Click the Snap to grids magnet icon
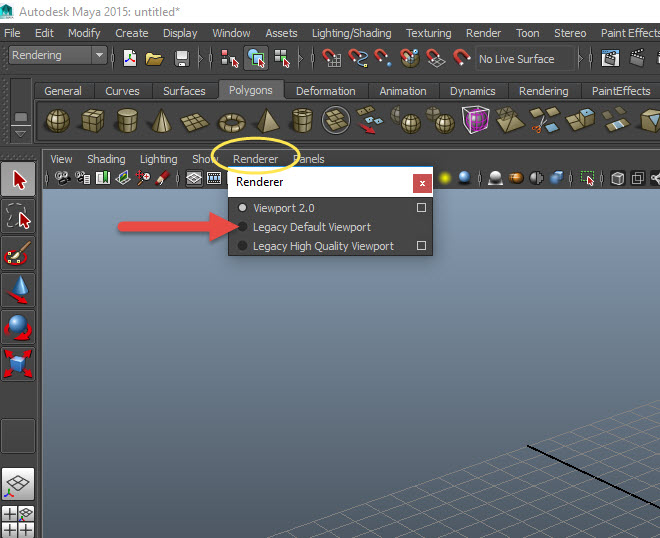This screenshot has width=660, height=538. click(332, 58)
